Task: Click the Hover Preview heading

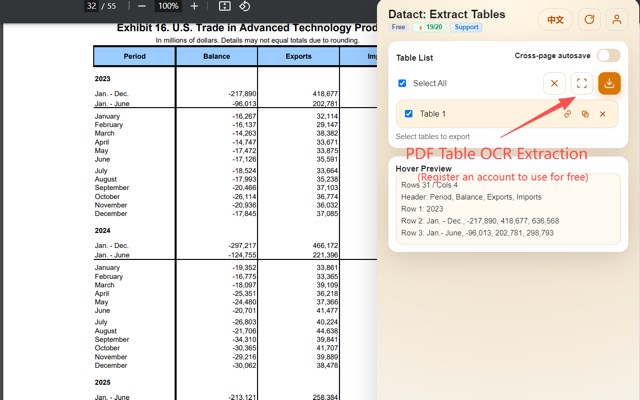Action: click(423, 169)
